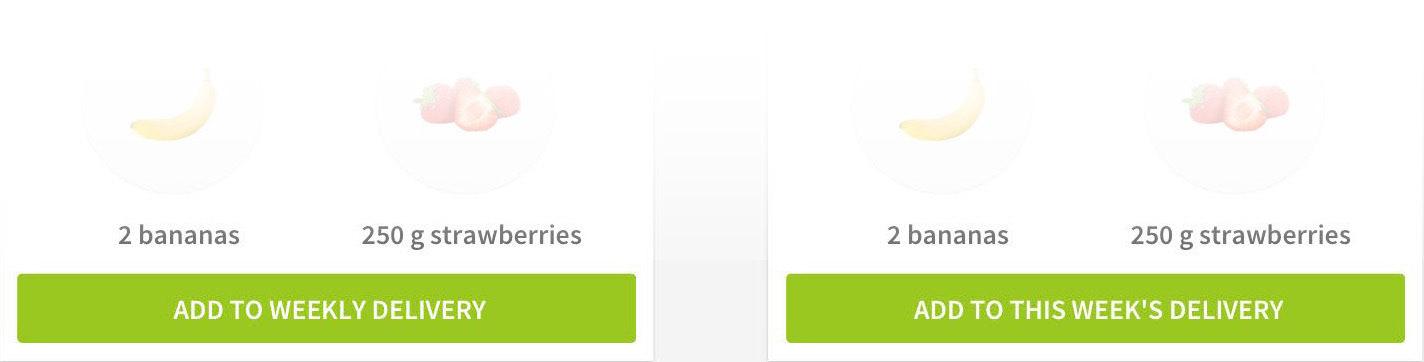This screenshot has height=362, width=1424.
Task: Select "2 bananas" text in the right card
Action: (x=948, y=236)
